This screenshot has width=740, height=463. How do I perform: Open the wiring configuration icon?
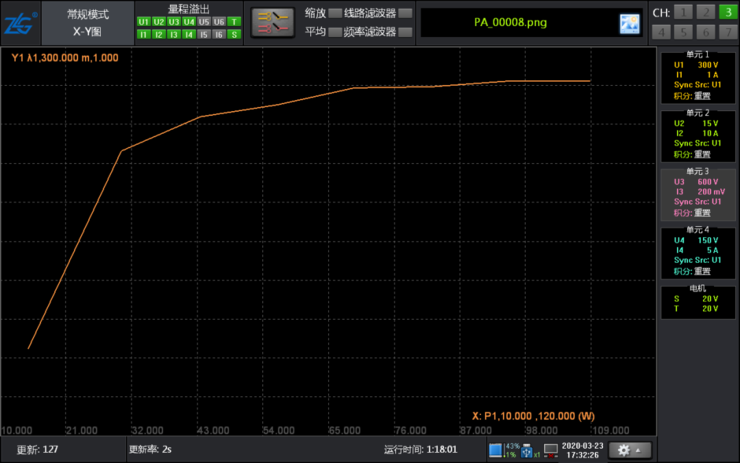(273, 22)
